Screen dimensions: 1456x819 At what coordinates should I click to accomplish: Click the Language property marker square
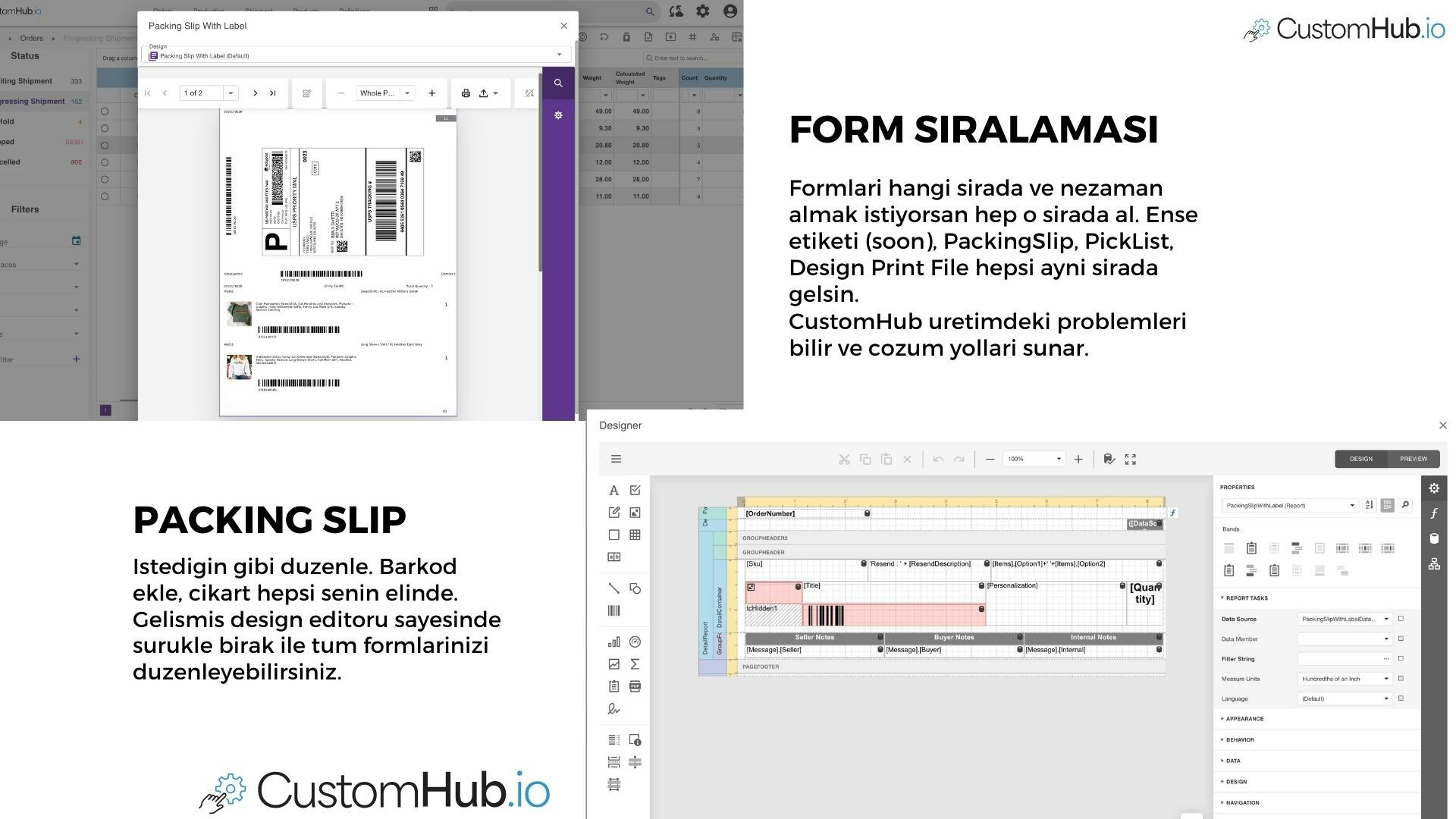(x=1401, y=698)
